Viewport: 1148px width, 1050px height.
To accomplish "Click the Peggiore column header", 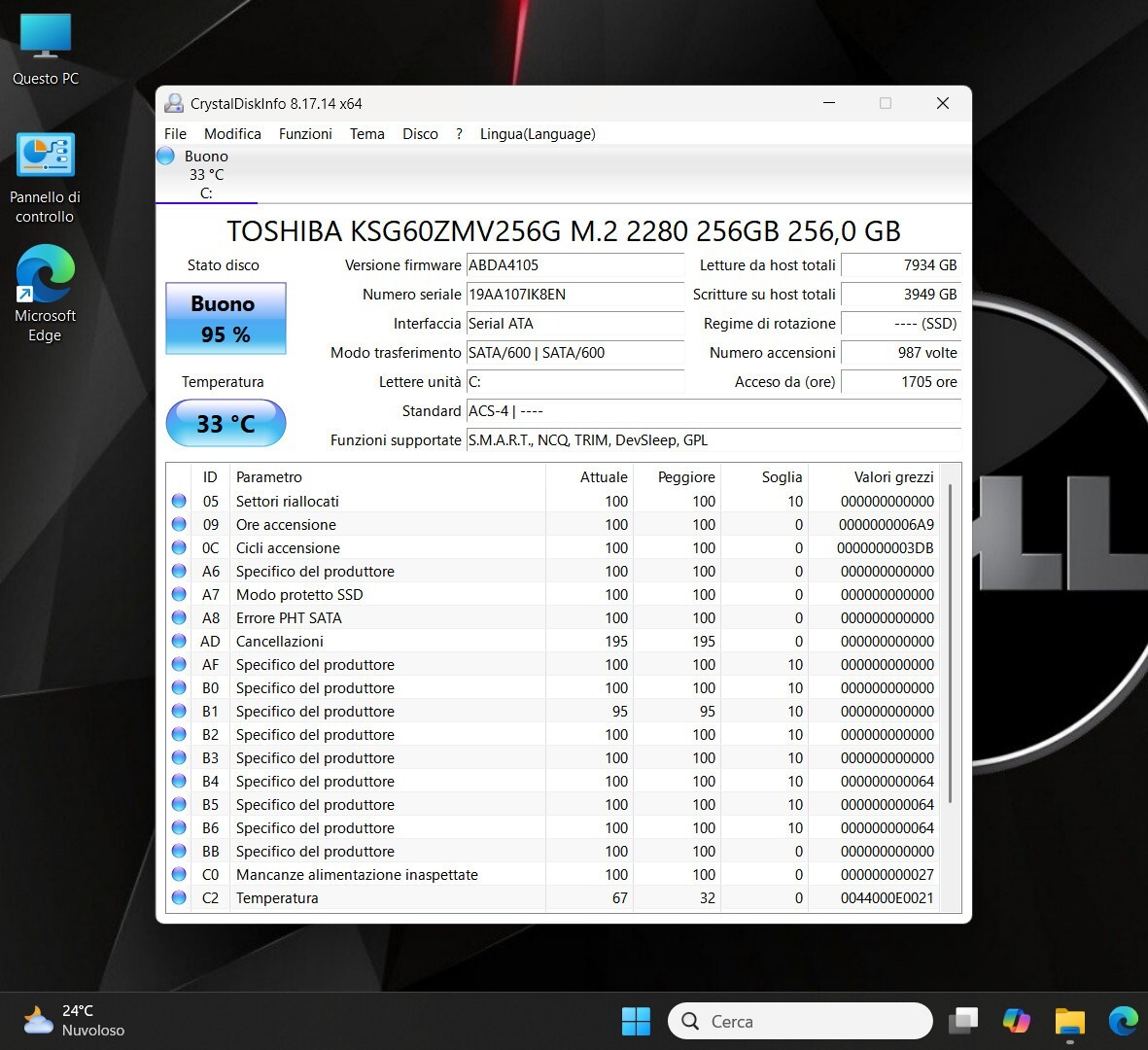I will coord(678,476).
